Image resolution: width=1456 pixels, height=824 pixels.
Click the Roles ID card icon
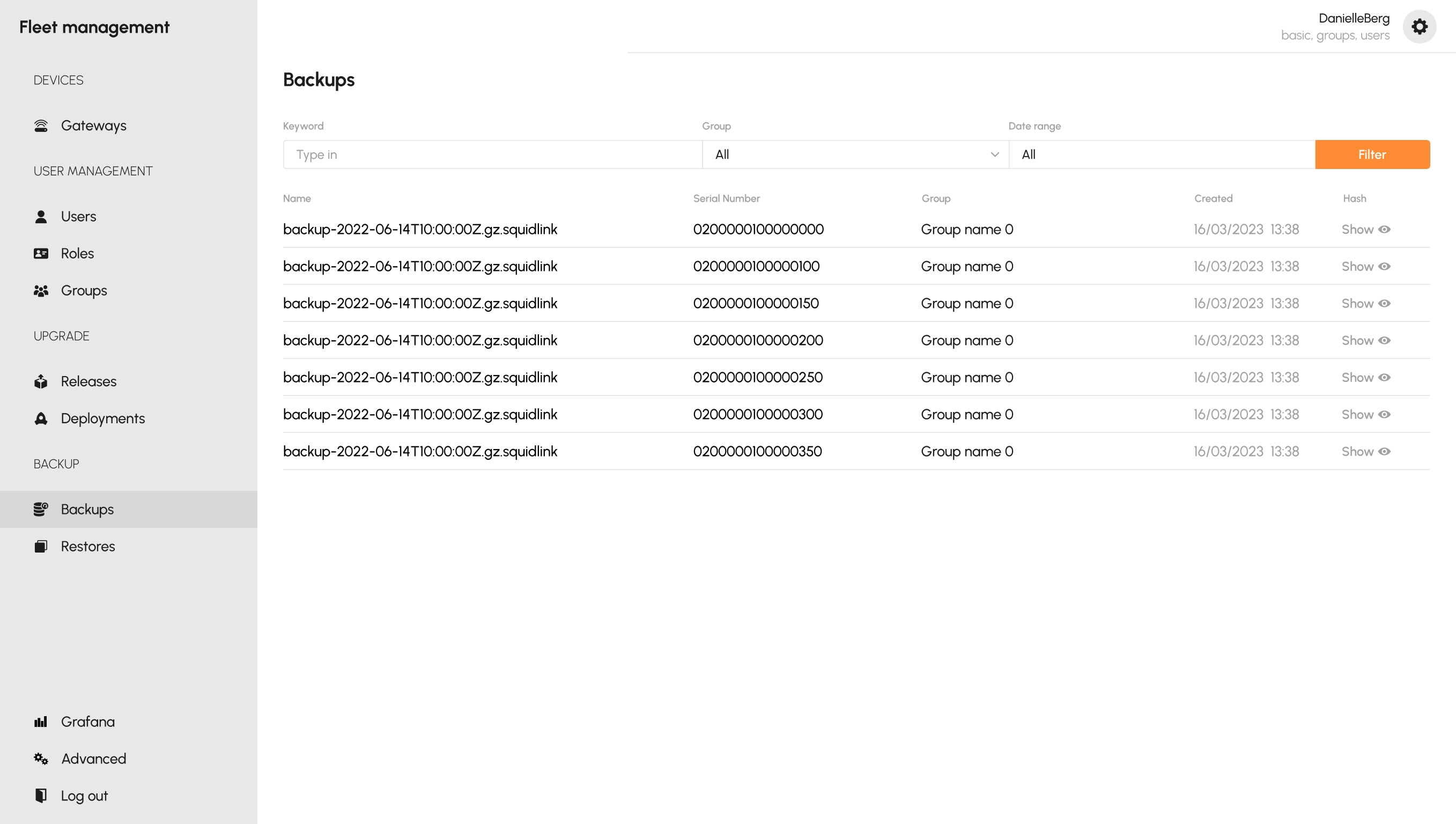pyautogui.click(x=41, y=254)
